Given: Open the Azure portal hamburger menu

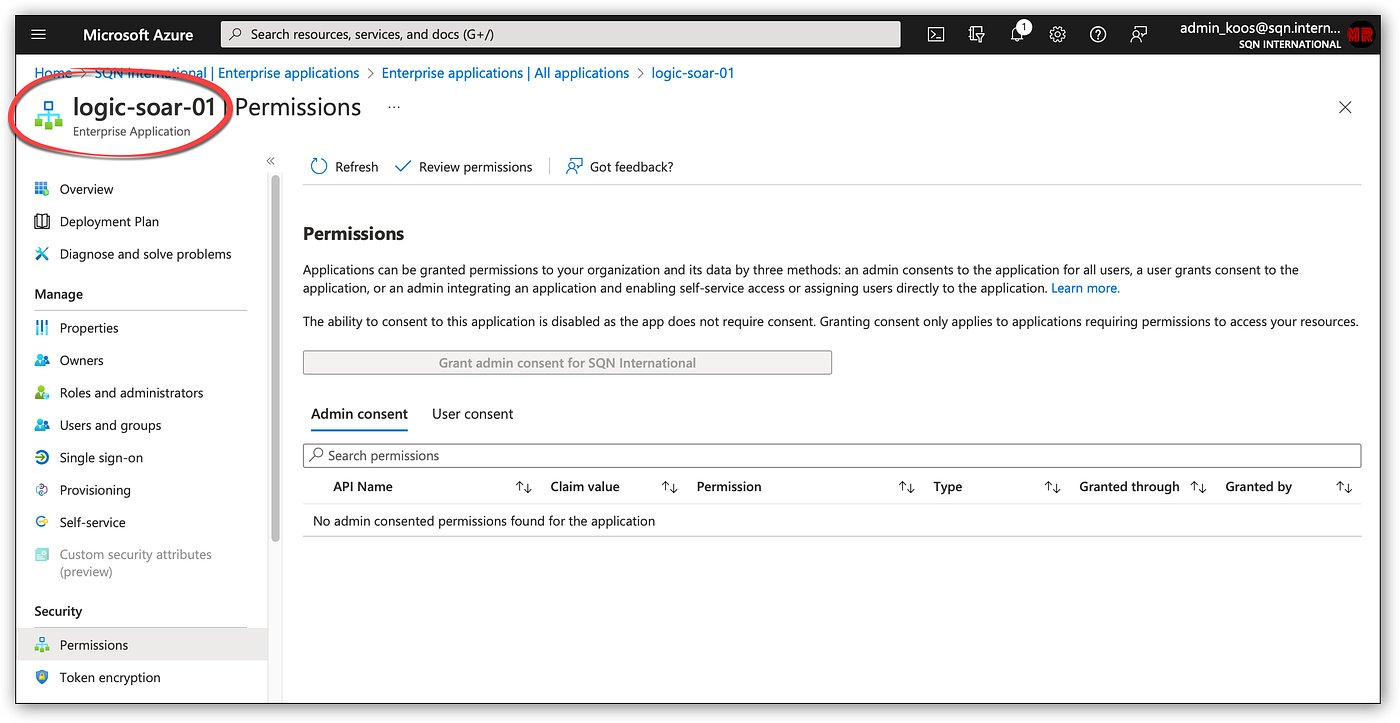Looking at the screenshot, I should click(x=39, y=34).
